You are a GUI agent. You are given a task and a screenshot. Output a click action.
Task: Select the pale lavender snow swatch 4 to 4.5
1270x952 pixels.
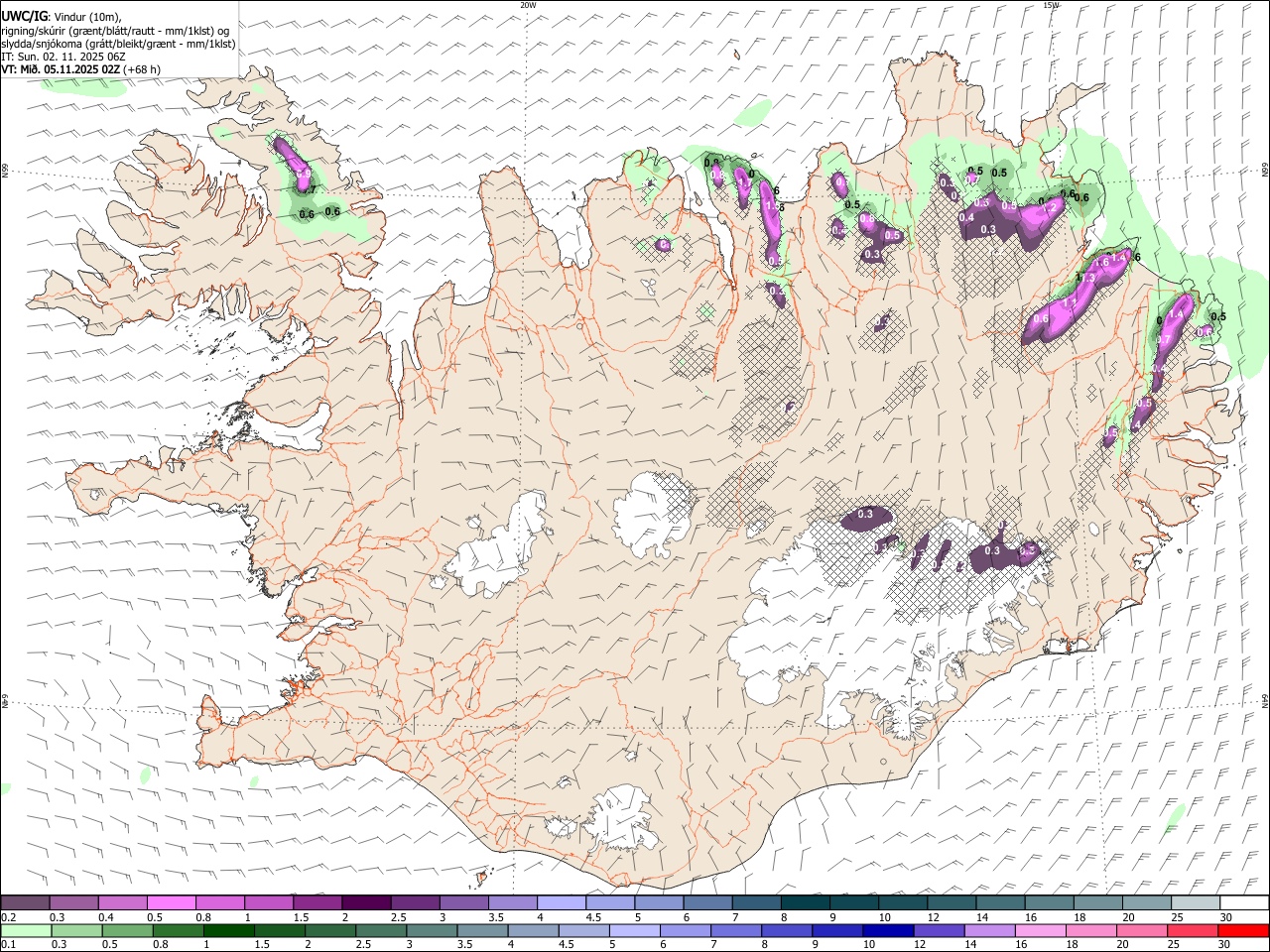coord(564,902)
